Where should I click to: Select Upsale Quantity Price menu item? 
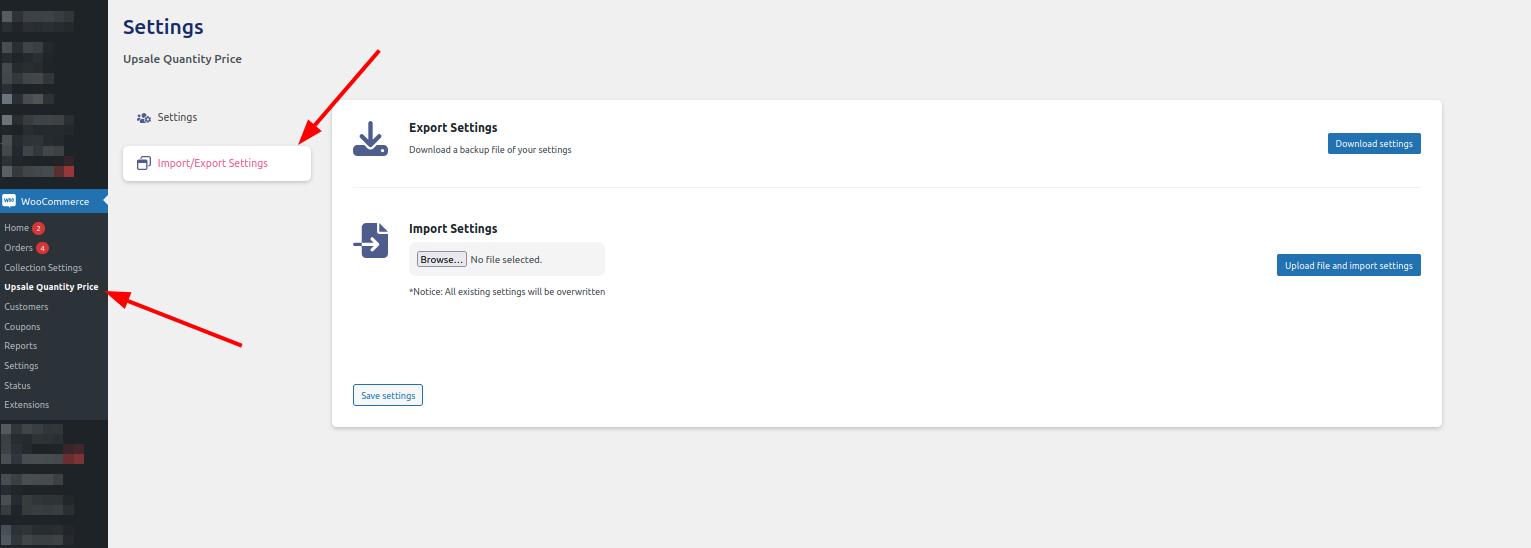(x=51, y=287)
